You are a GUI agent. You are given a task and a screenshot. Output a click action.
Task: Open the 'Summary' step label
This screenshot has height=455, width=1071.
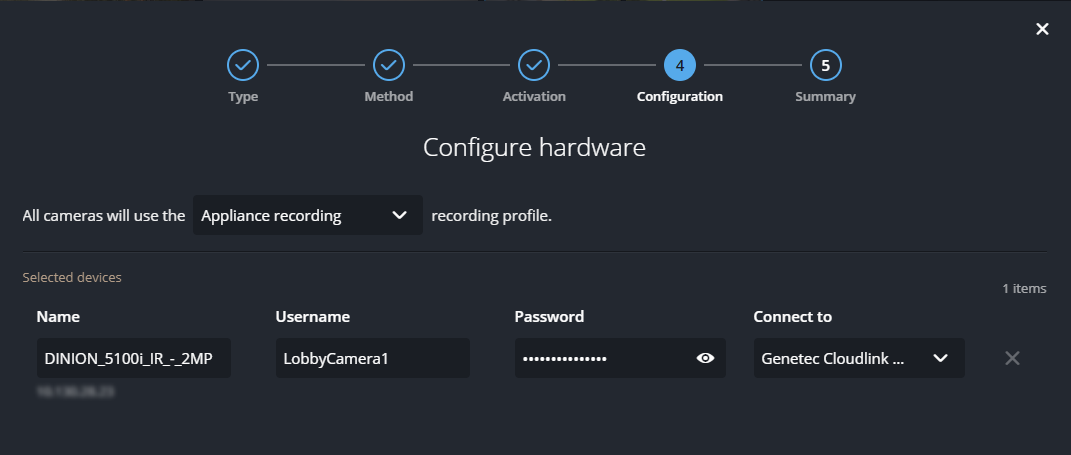click(x=825, y=97)
